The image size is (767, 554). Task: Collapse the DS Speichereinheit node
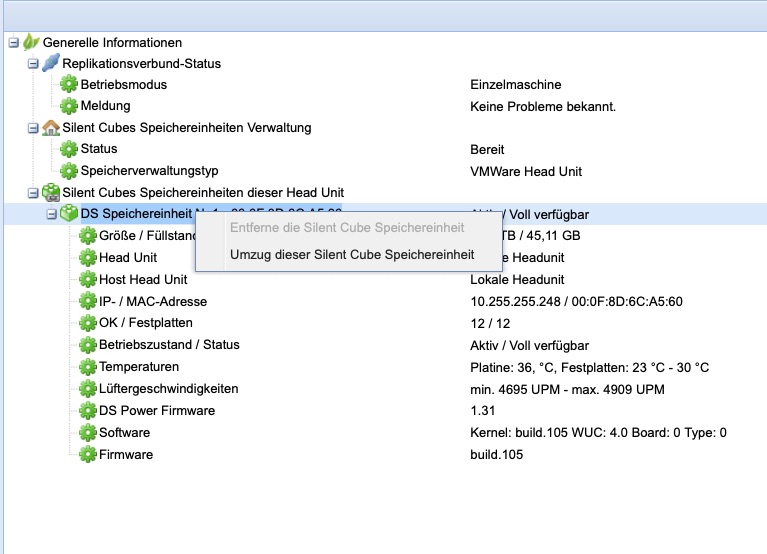[x=52, y=213]
